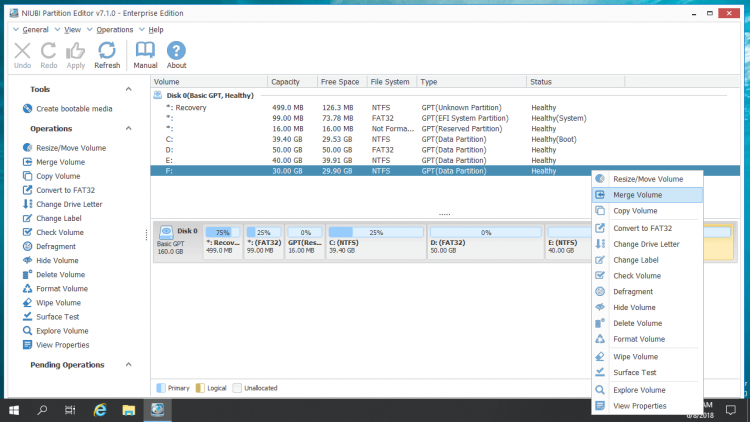Open Internet Explorer from taskbar
Viewport: 750px width, 422px height.
[99, 410]
